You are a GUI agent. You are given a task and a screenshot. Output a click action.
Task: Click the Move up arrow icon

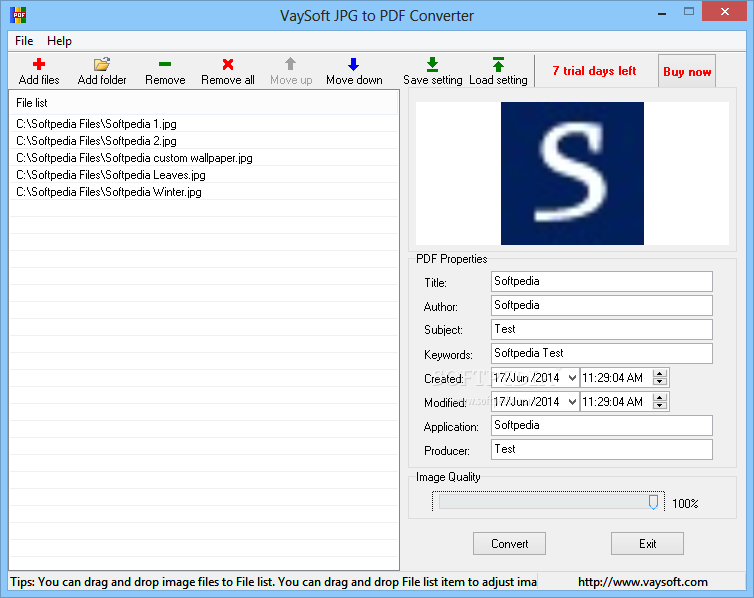tap(290, 64)
